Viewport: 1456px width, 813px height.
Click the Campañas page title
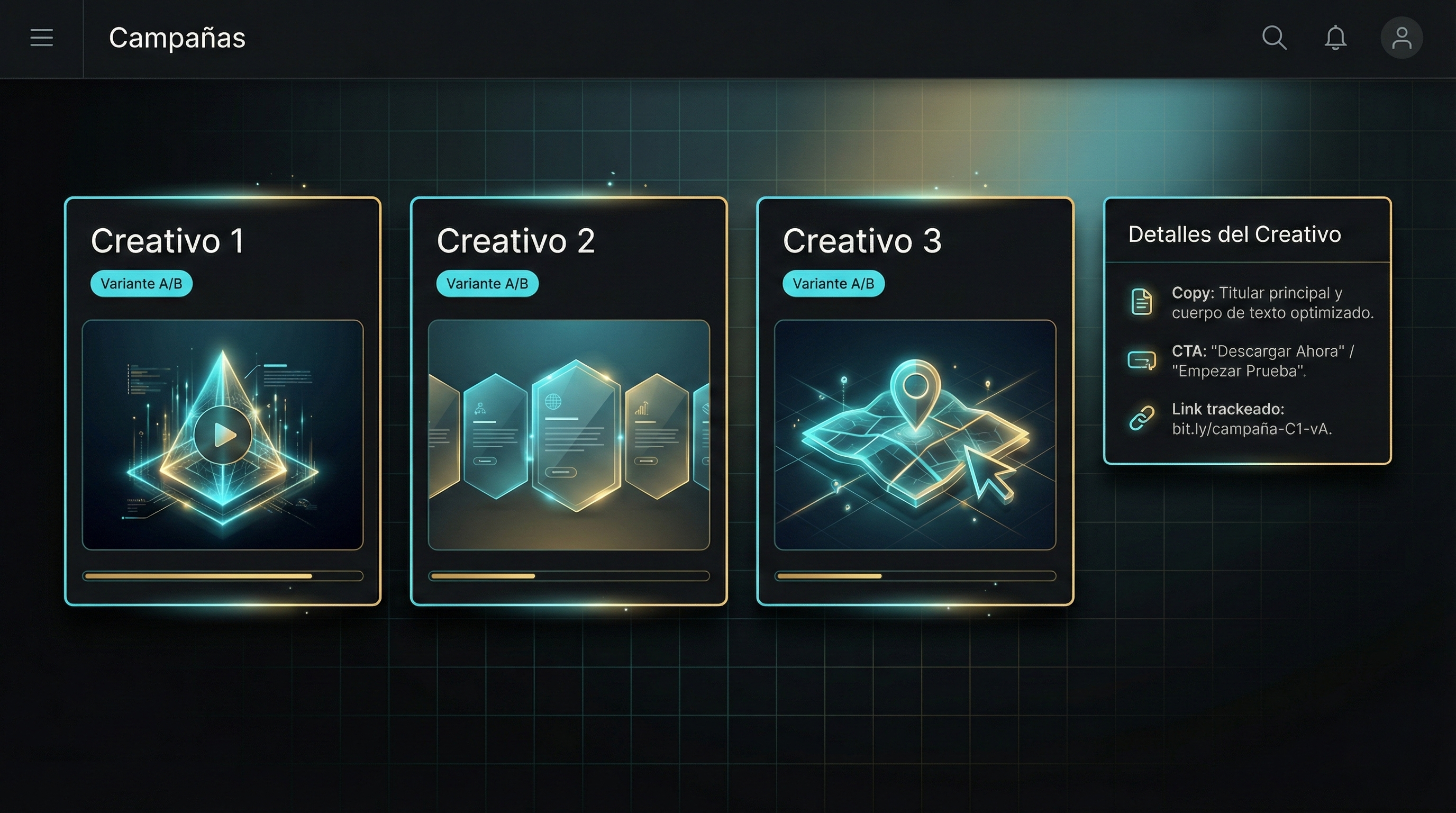[x=177, y=39]
